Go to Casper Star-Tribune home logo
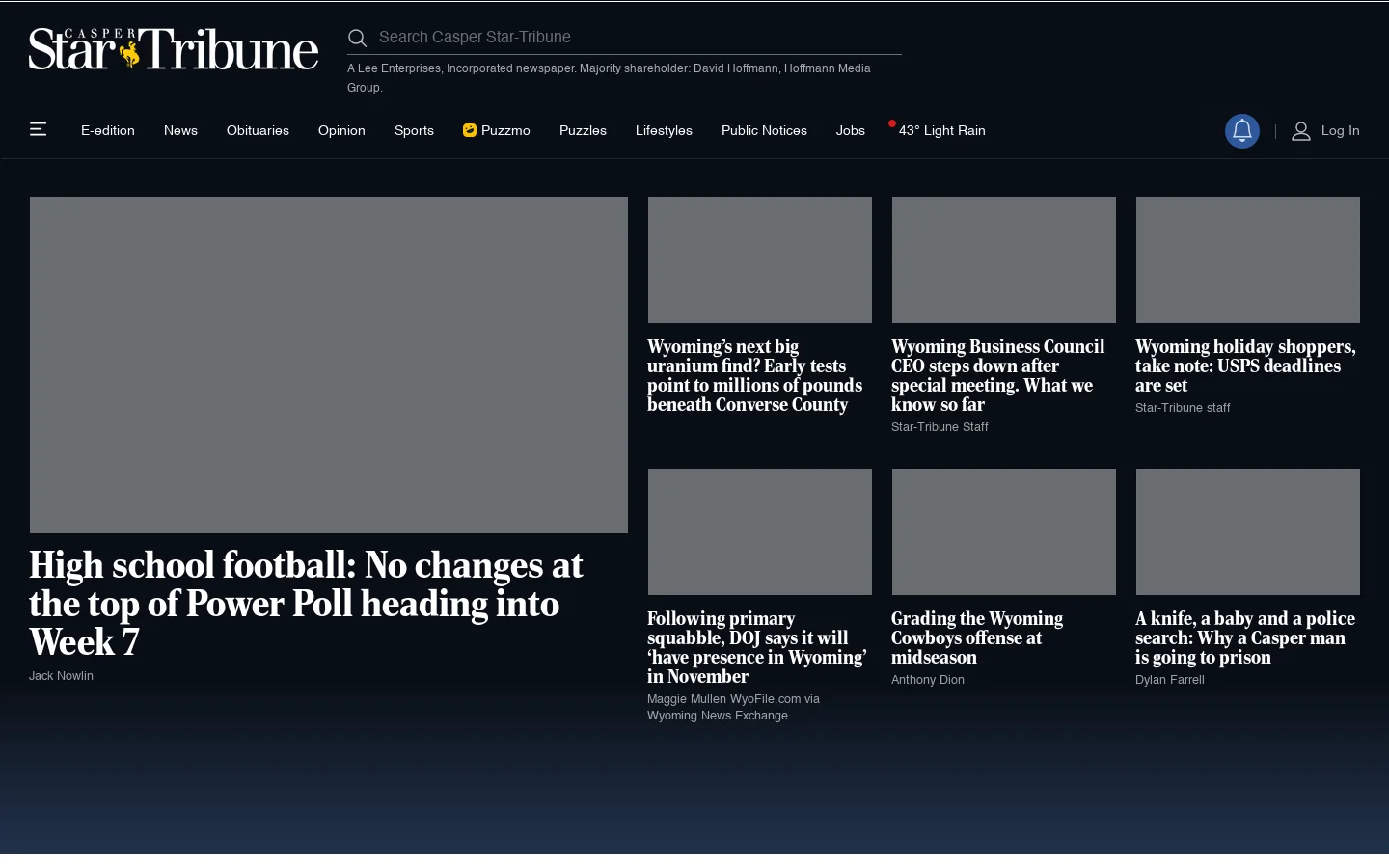1389x868 pixels. [174, 49]
